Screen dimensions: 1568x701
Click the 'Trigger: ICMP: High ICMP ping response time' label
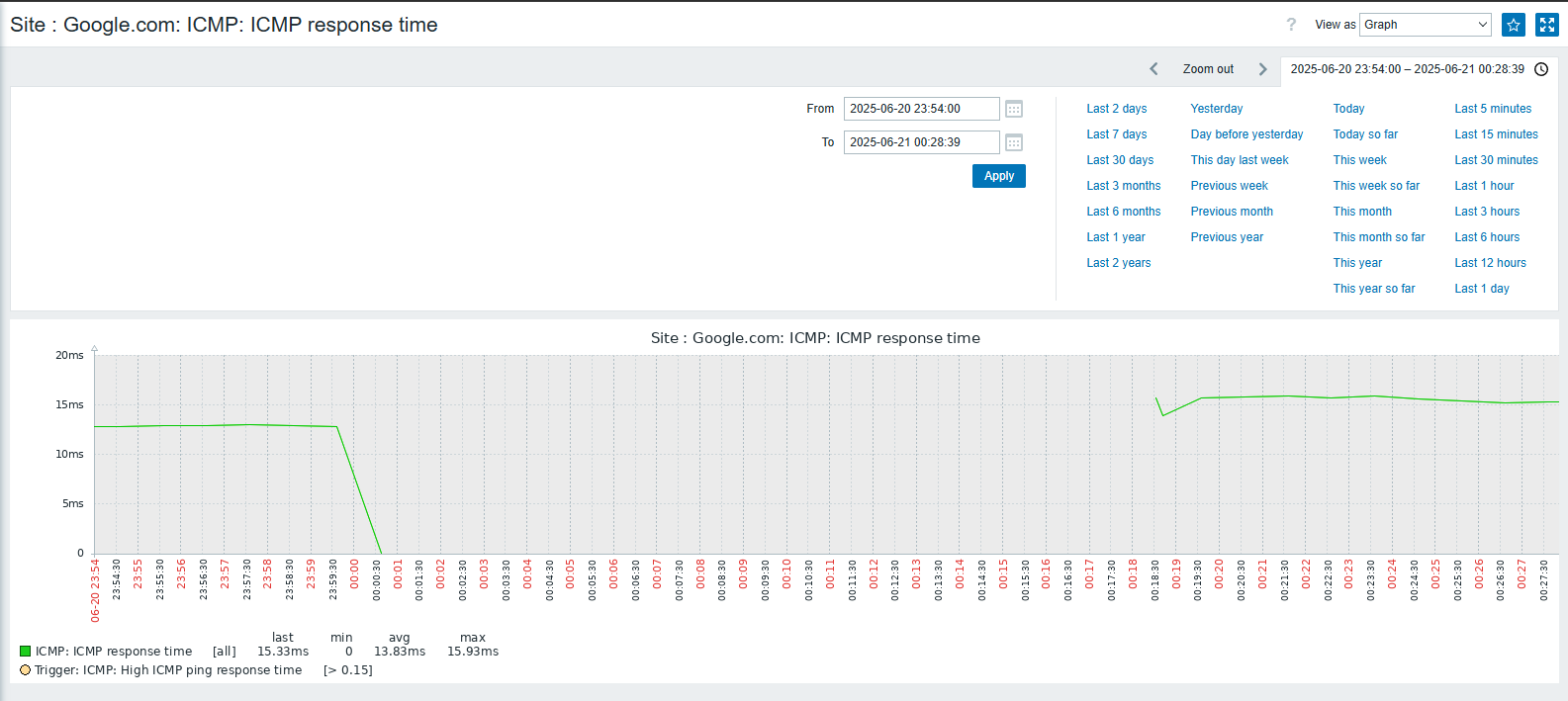tap(168, 670)
